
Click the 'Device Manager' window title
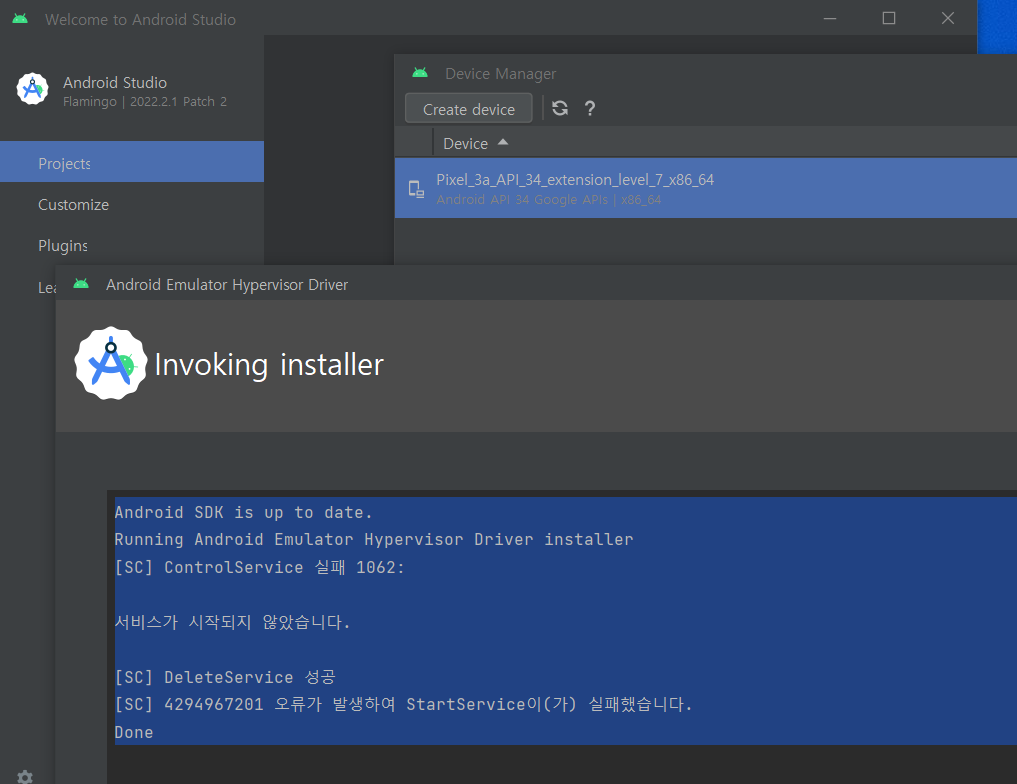(501, 73)
